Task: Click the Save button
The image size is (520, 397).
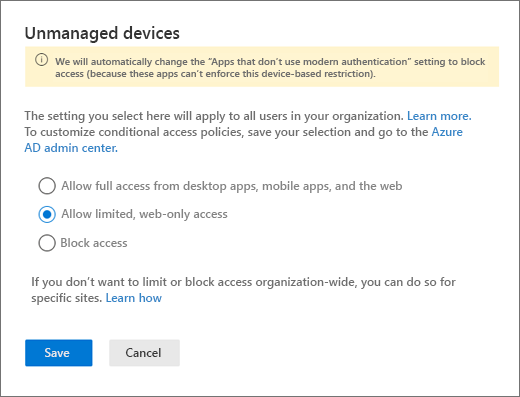Action: [x=59, y=353]
